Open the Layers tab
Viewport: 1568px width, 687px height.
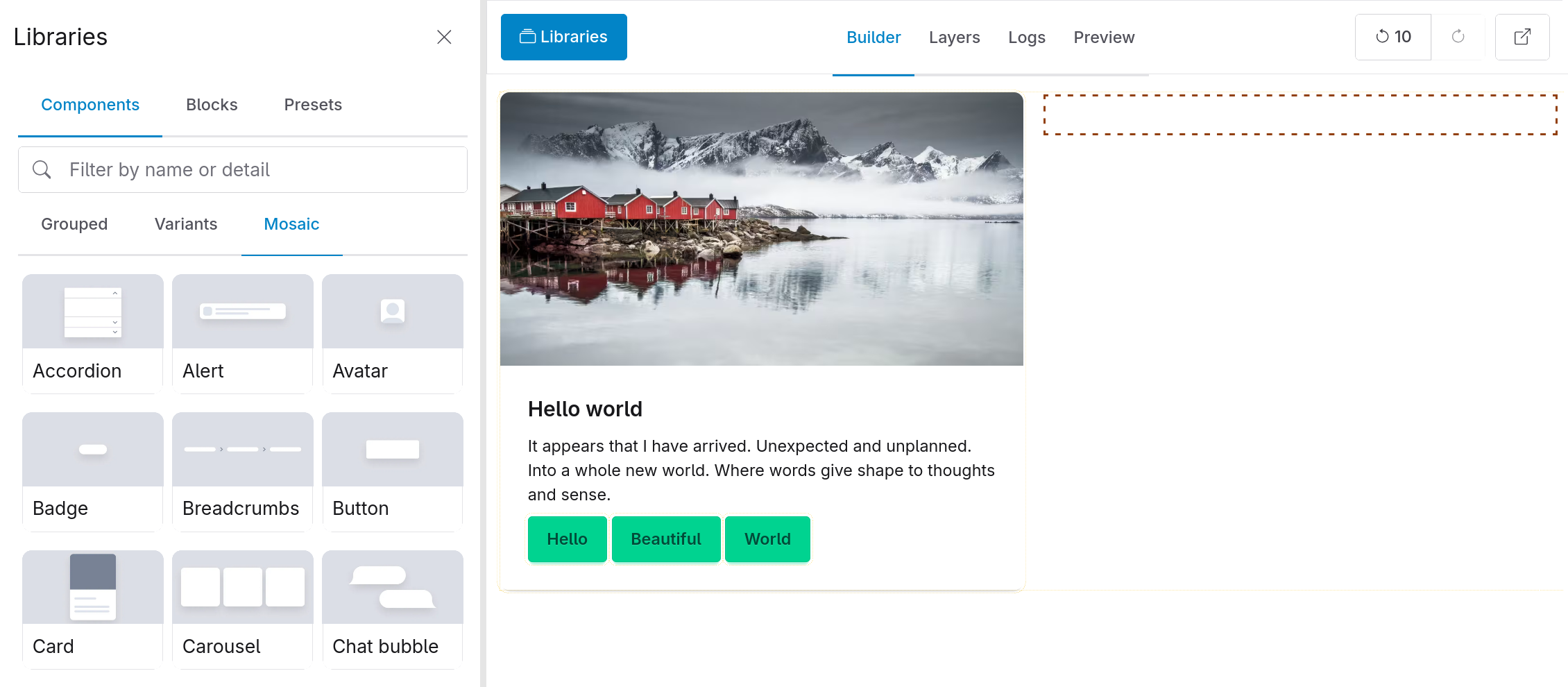click(955, 37)
